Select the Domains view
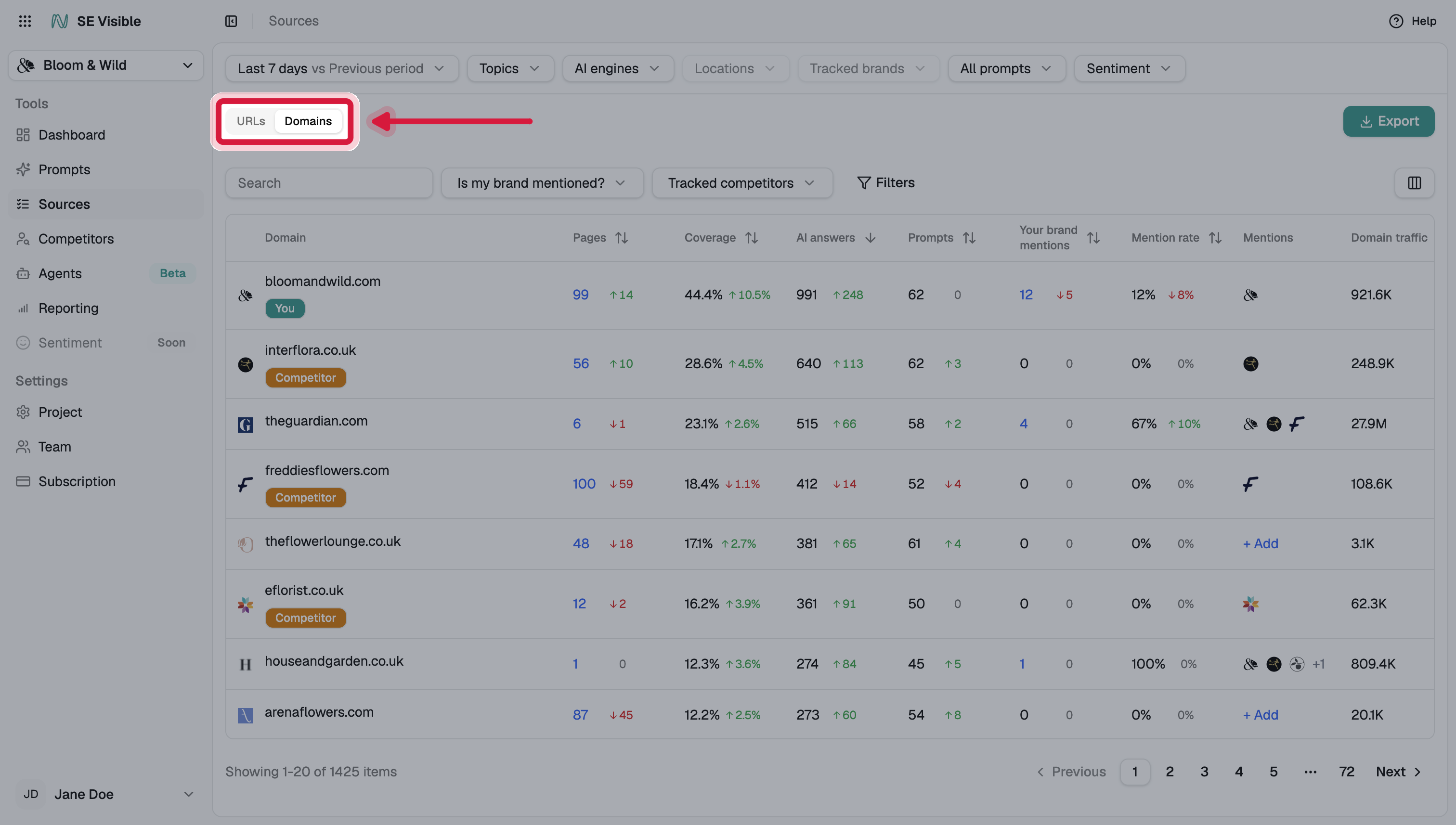The width and height of the screenshot is (1456, 825). pos(308,121)
